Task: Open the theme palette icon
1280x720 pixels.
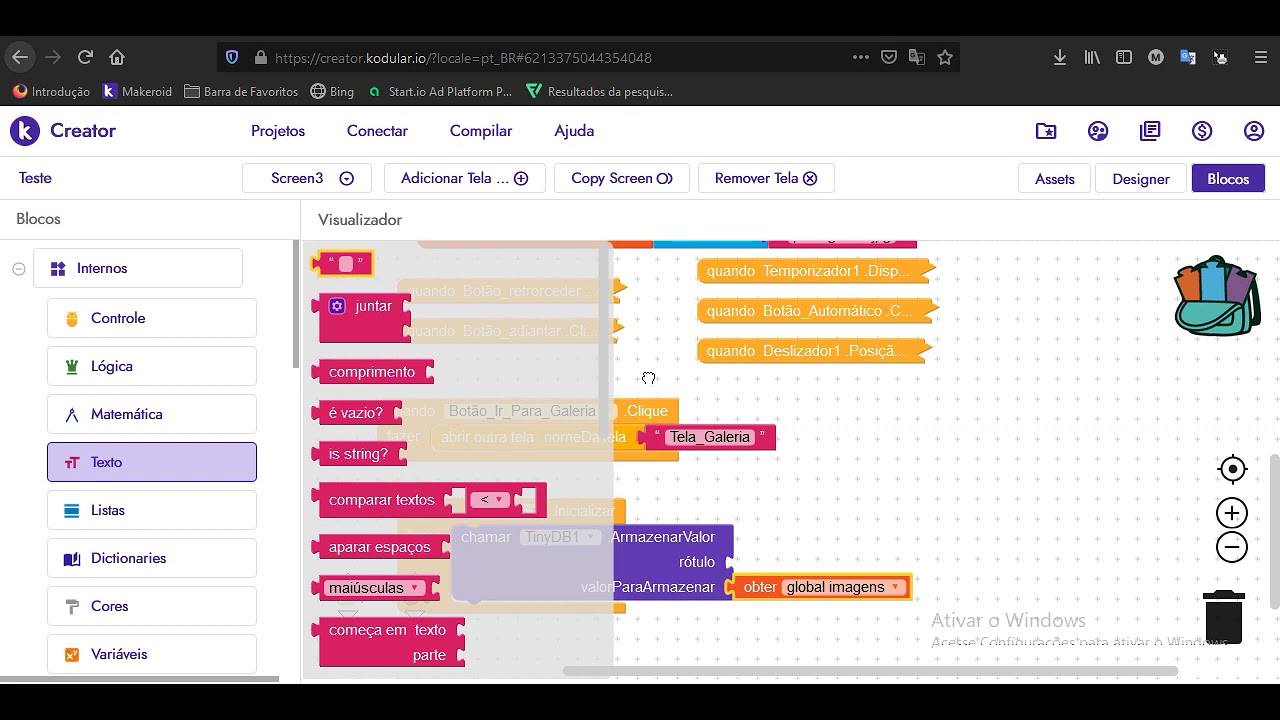Action: point(1098,131)
